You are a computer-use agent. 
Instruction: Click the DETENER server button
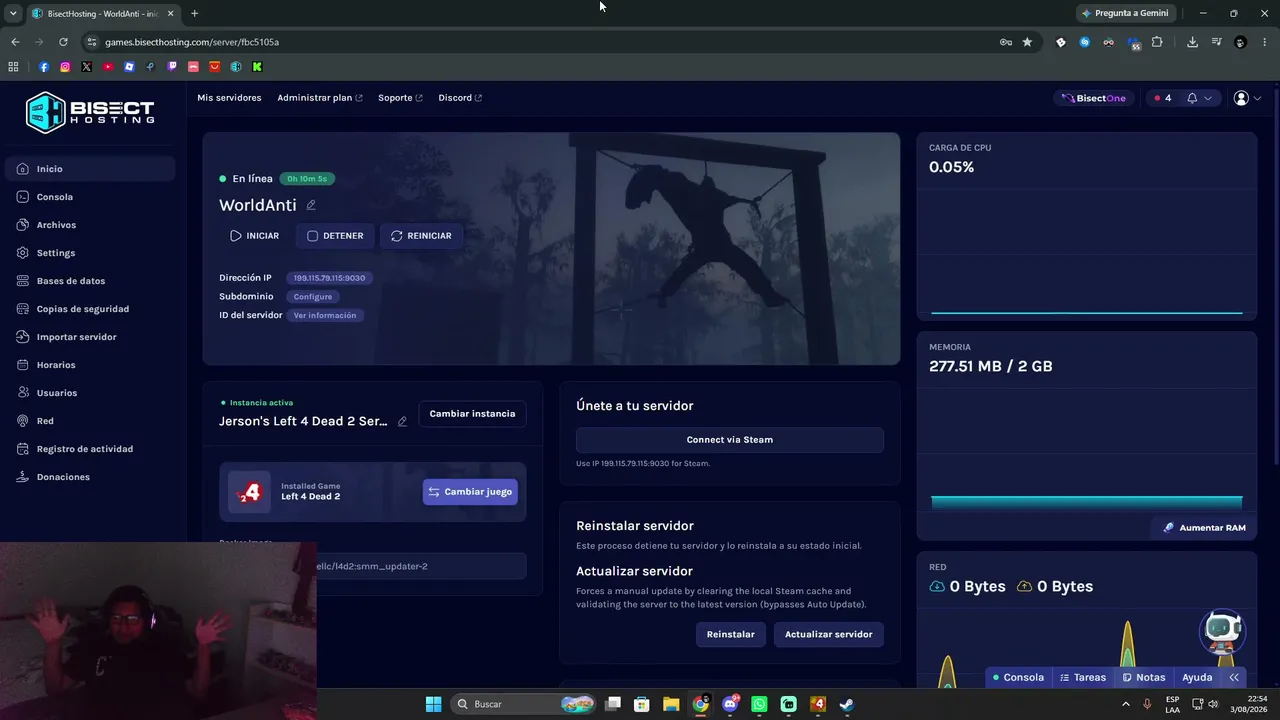[x=335, y=236]
